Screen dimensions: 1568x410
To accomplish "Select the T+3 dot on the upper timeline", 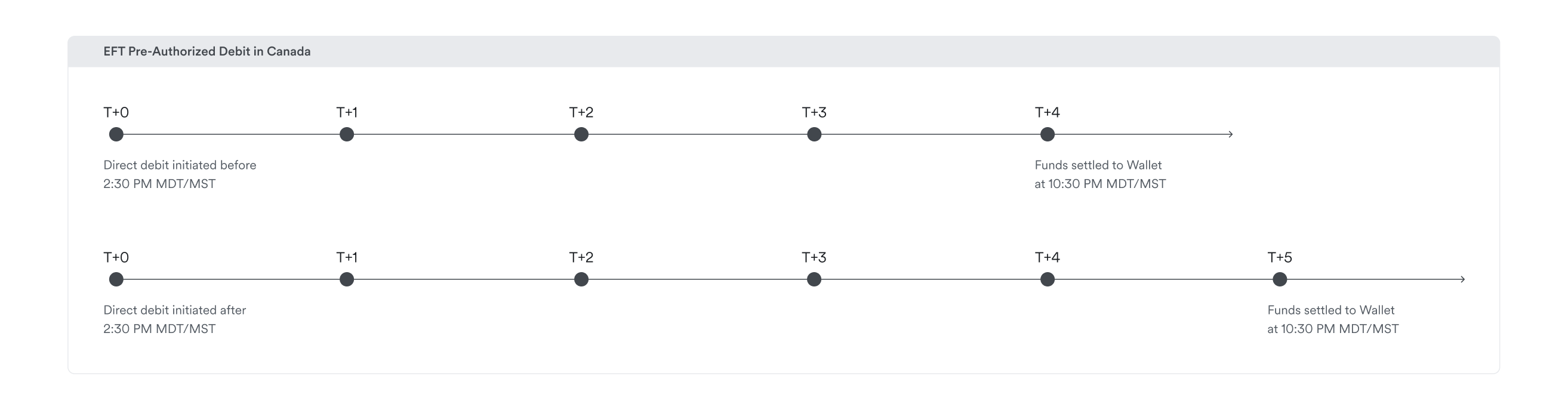I will point(814,134).
